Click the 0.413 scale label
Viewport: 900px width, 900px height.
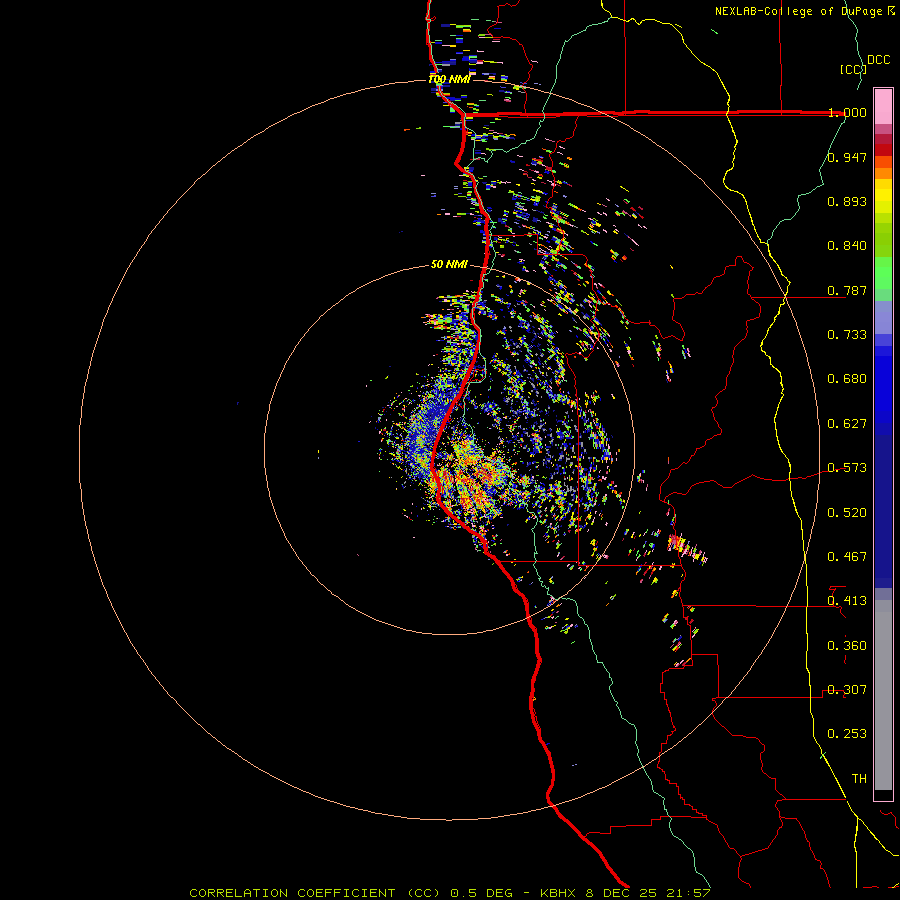tap(847, 601)
